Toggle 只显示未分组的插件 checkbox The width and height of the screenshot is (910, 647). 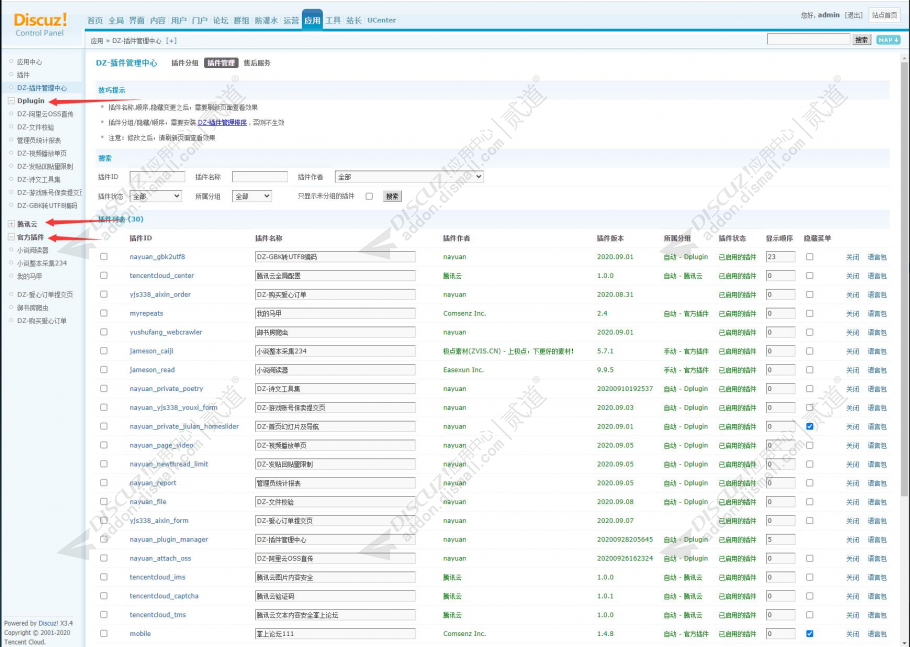369,197
